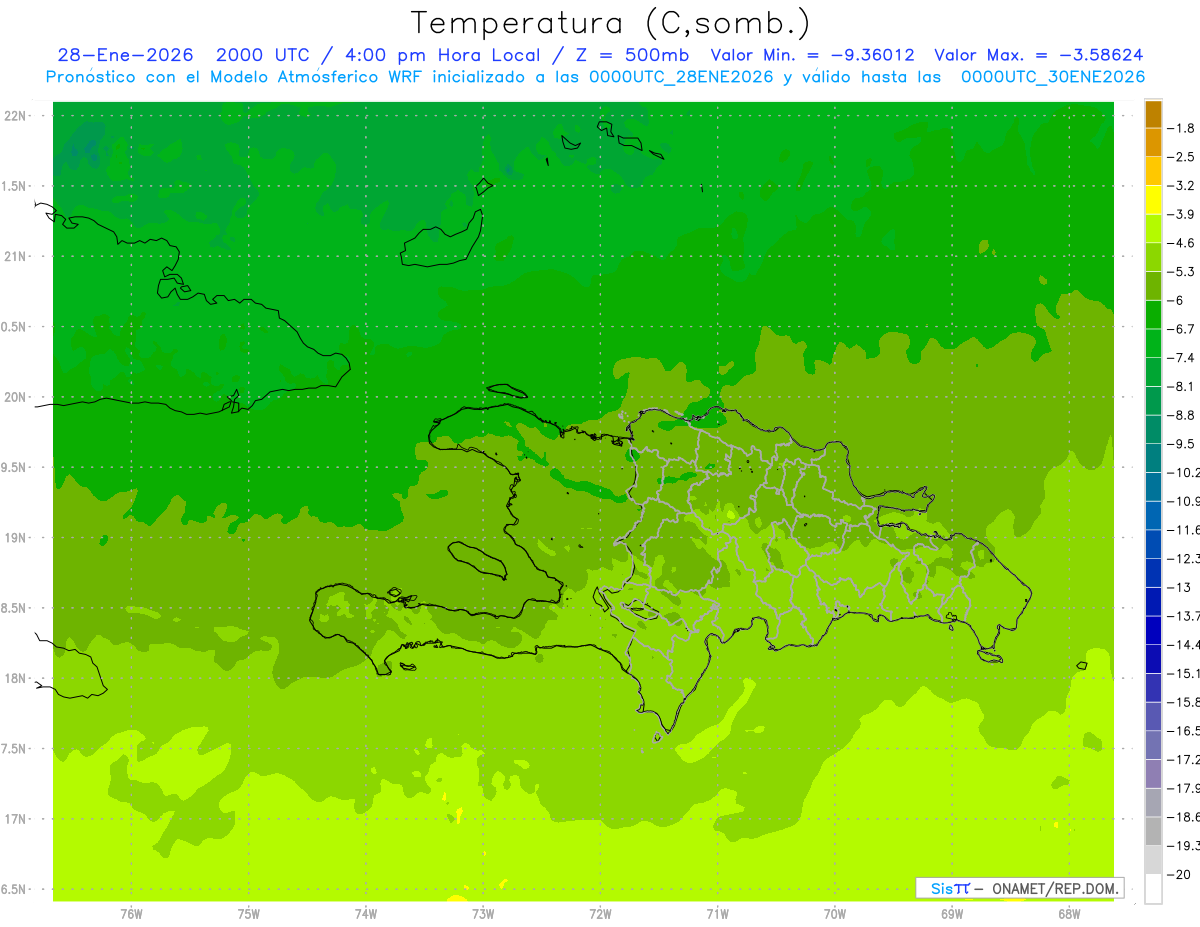Click the '73W' longitude label

483,914
